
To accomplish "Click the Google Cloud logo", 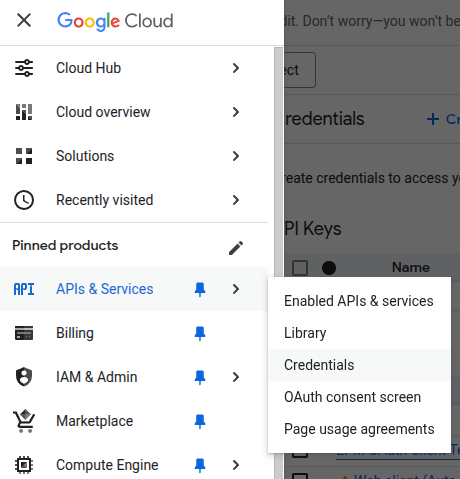I will coord(115,21).
